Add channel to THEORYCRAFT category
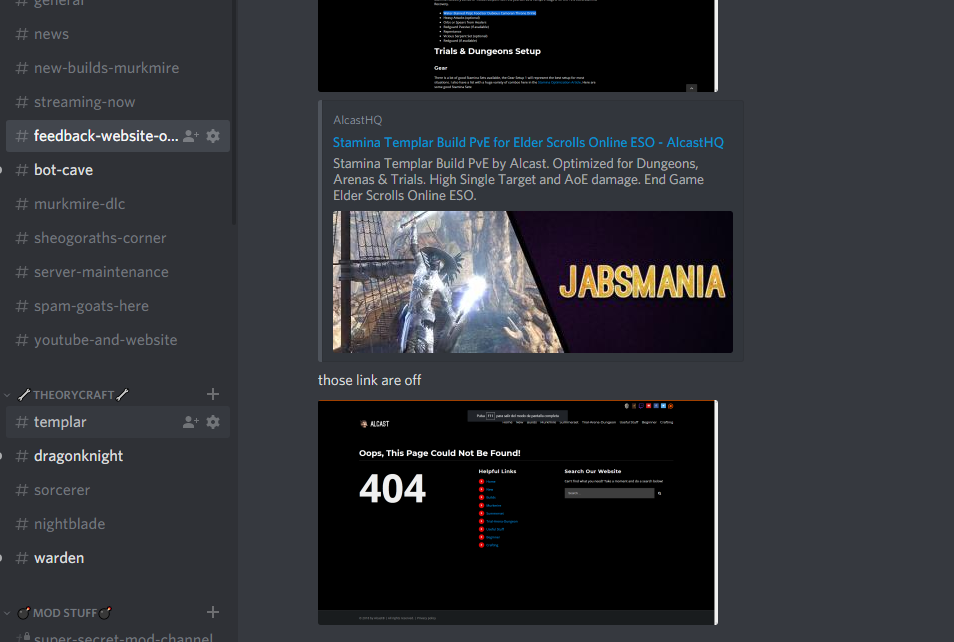Screen dimensions: 954x642 click(x=213, y=394)
